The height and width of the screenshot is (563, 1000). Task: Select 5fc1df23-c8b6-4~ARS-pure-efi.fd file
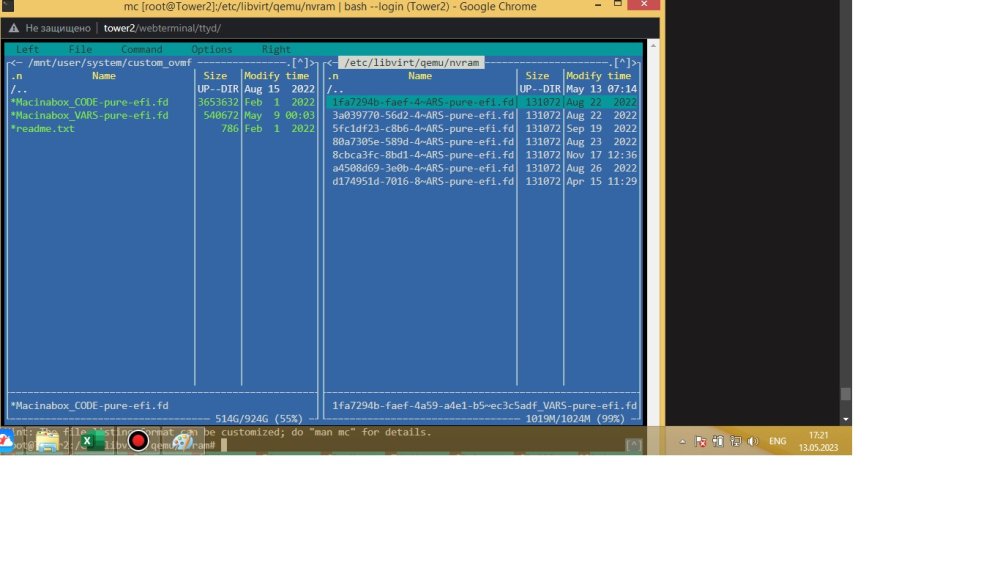[423, 129]
